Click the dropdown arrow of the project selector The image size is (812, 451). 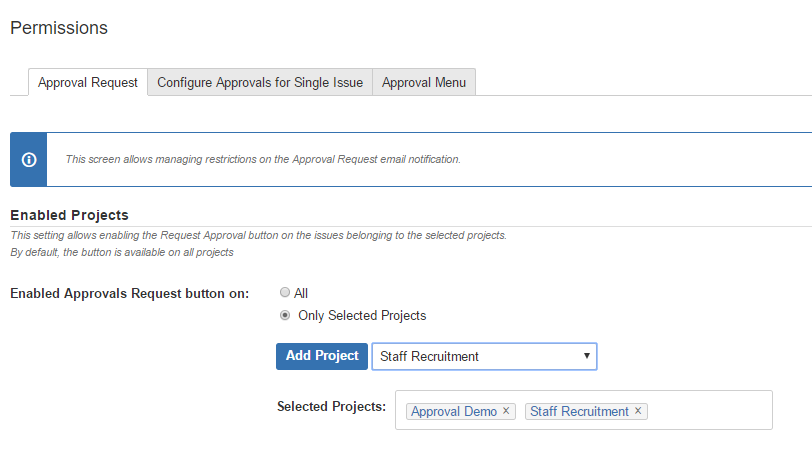(586, 356)
